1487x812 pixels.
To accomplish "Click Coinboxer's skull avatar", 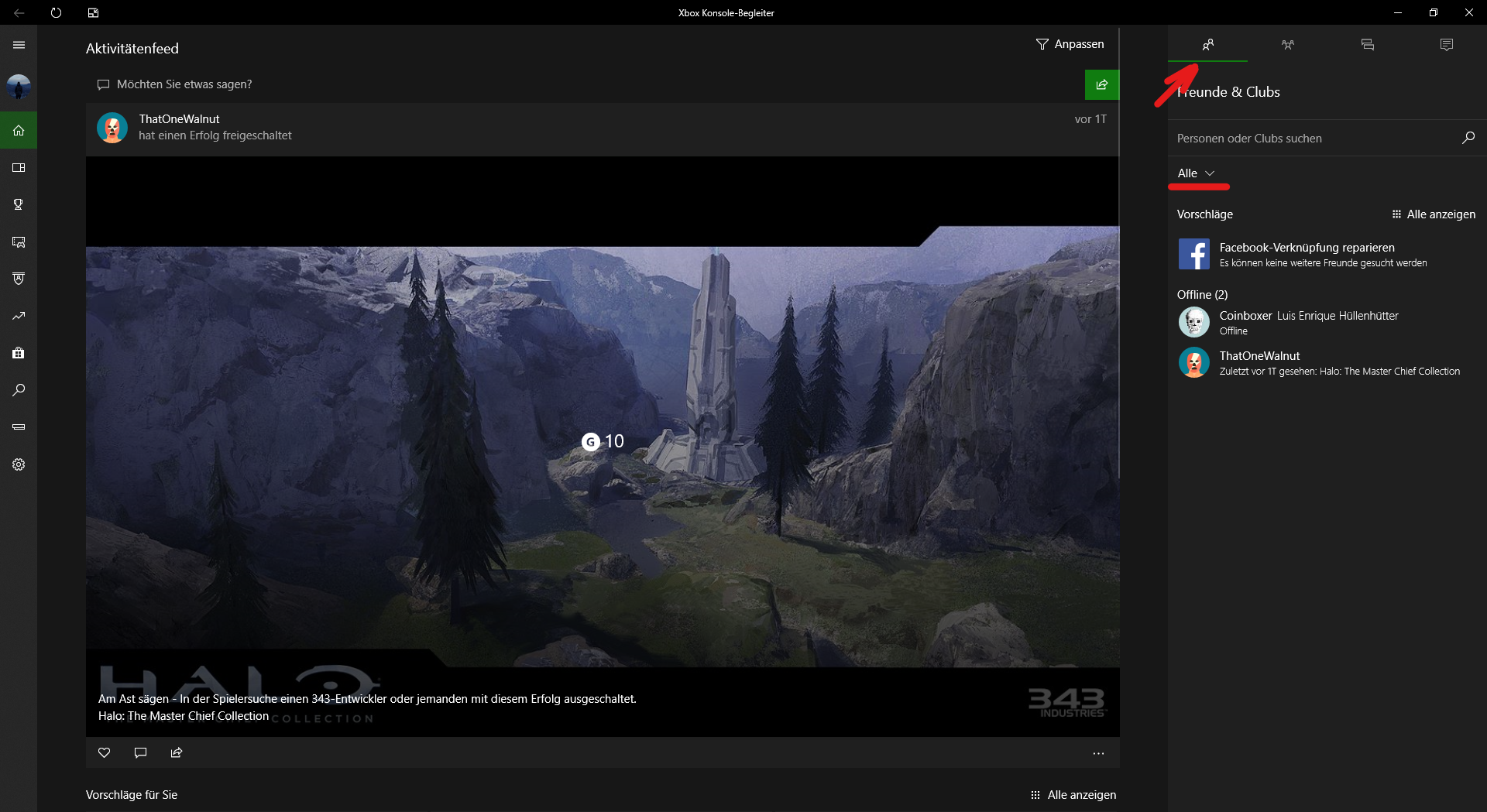I will (x=1193, y=322).
